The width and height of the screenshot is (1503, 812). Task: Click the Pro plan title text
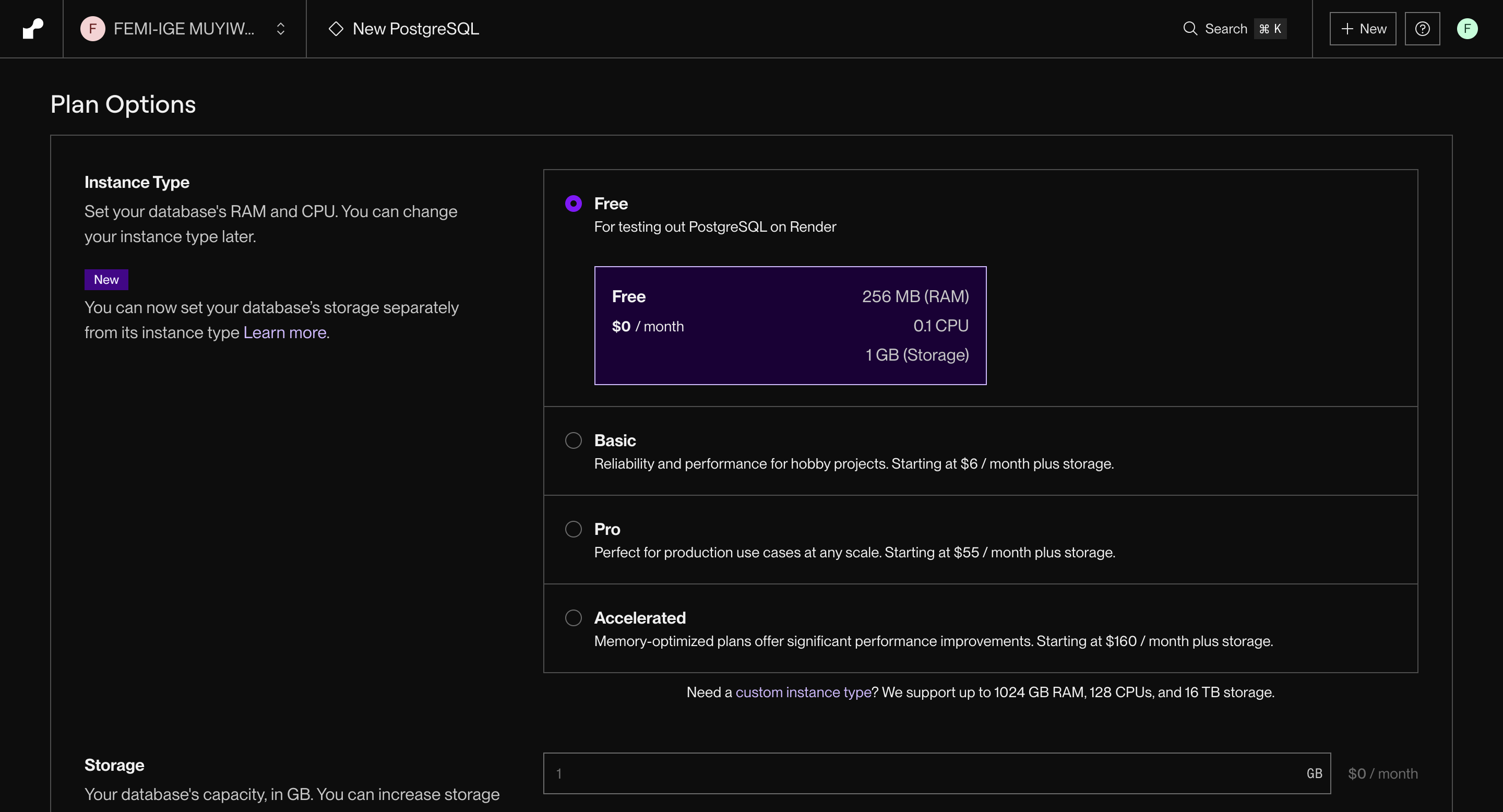tap(607, 529)
